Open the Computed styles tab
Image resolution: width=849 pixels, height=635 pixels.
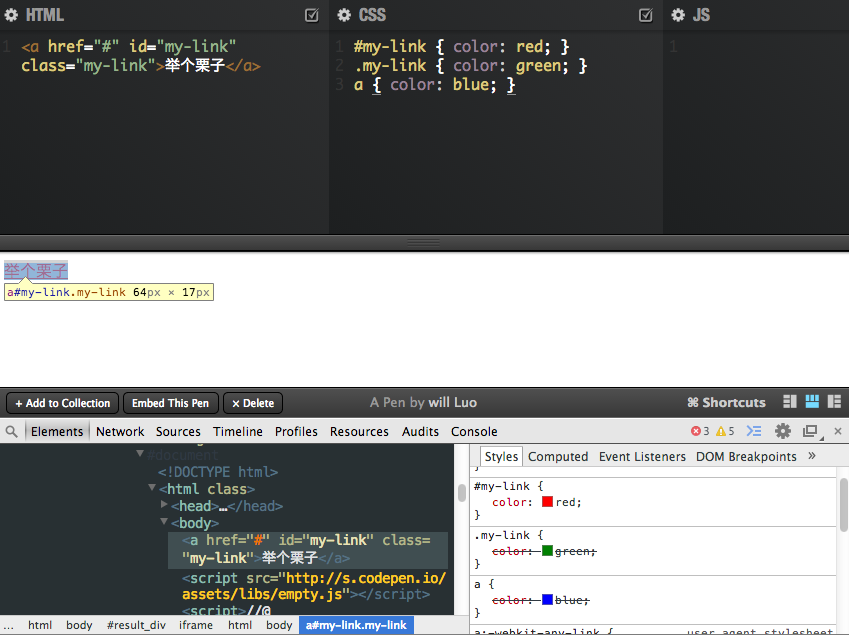[558, 456]
